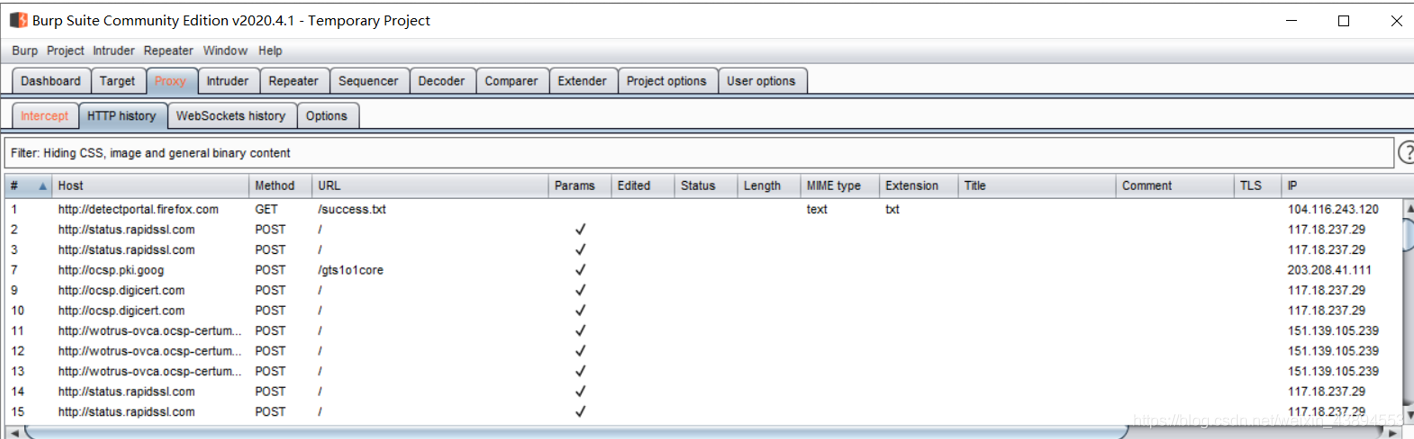Sort by the IP column header
1414x439 pixels.
pyautogui.click(x=1340, y=186)
